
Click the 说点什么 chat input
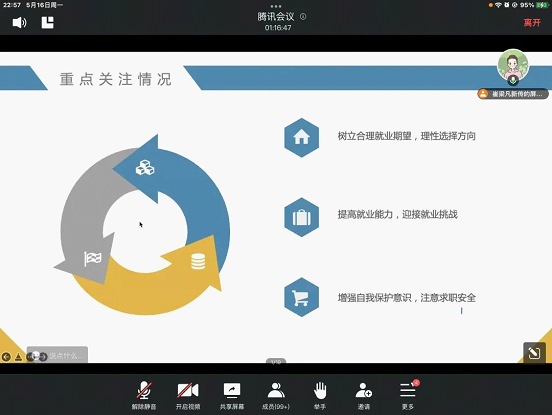point(57,355)
